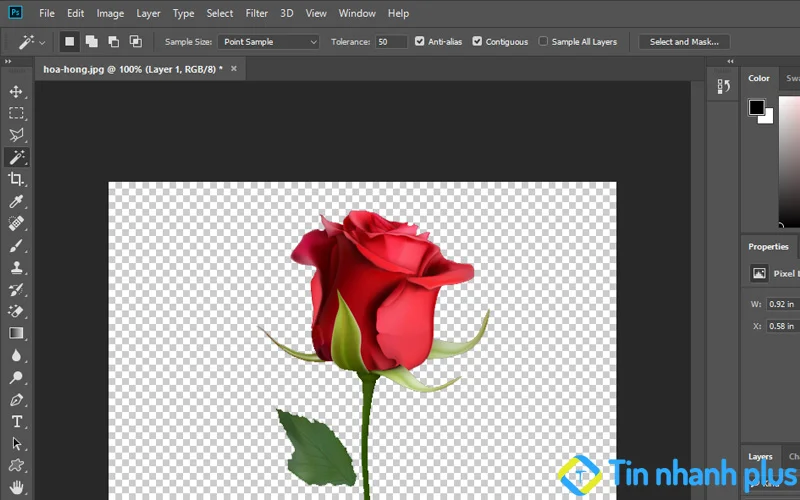Select the Eraser tool

click(16, 311)
